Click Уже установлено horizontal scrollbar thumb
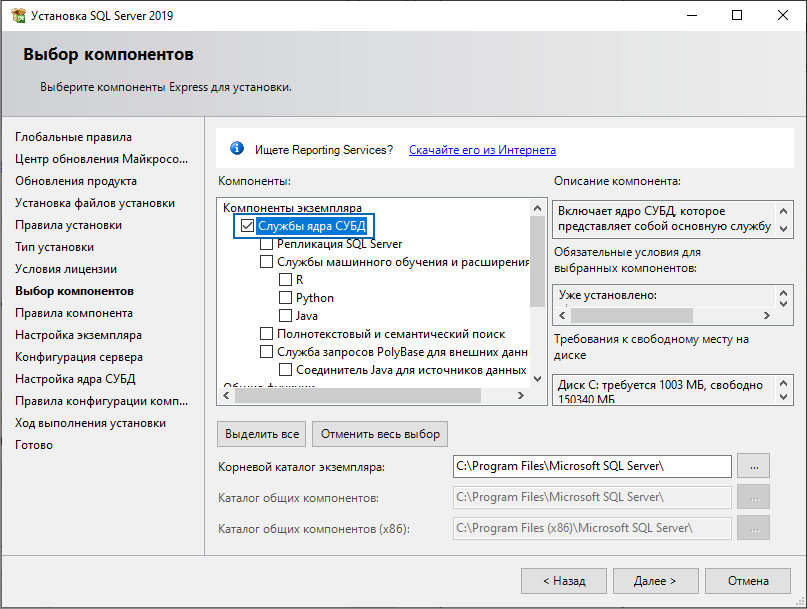The height and width of the screenshot is (609, 807). point(632,315)
